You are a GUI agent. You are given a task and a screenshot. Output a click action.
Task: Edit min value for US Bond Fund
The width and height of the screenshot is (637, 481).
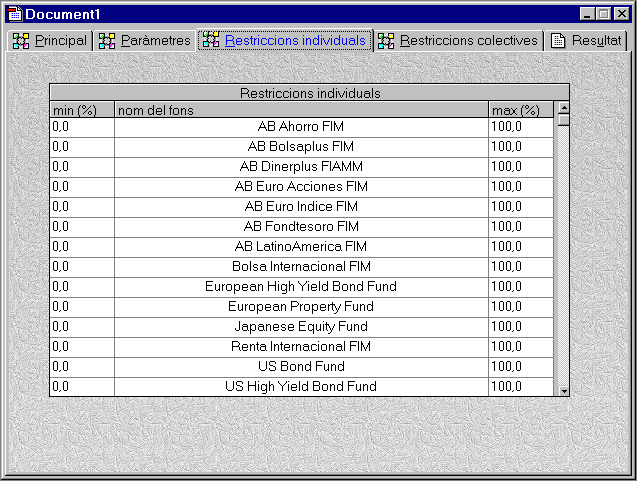[82, 367]
